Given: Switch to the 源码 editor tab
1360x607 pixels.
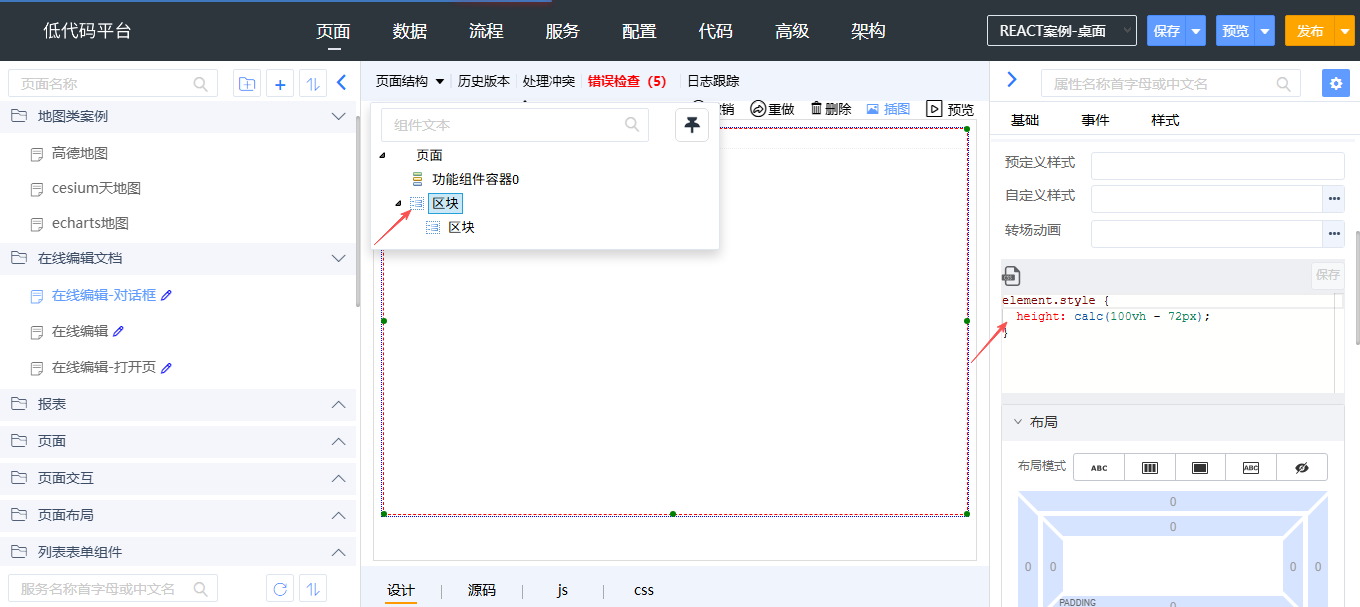Looking at the screenshot, I should 482,590.
